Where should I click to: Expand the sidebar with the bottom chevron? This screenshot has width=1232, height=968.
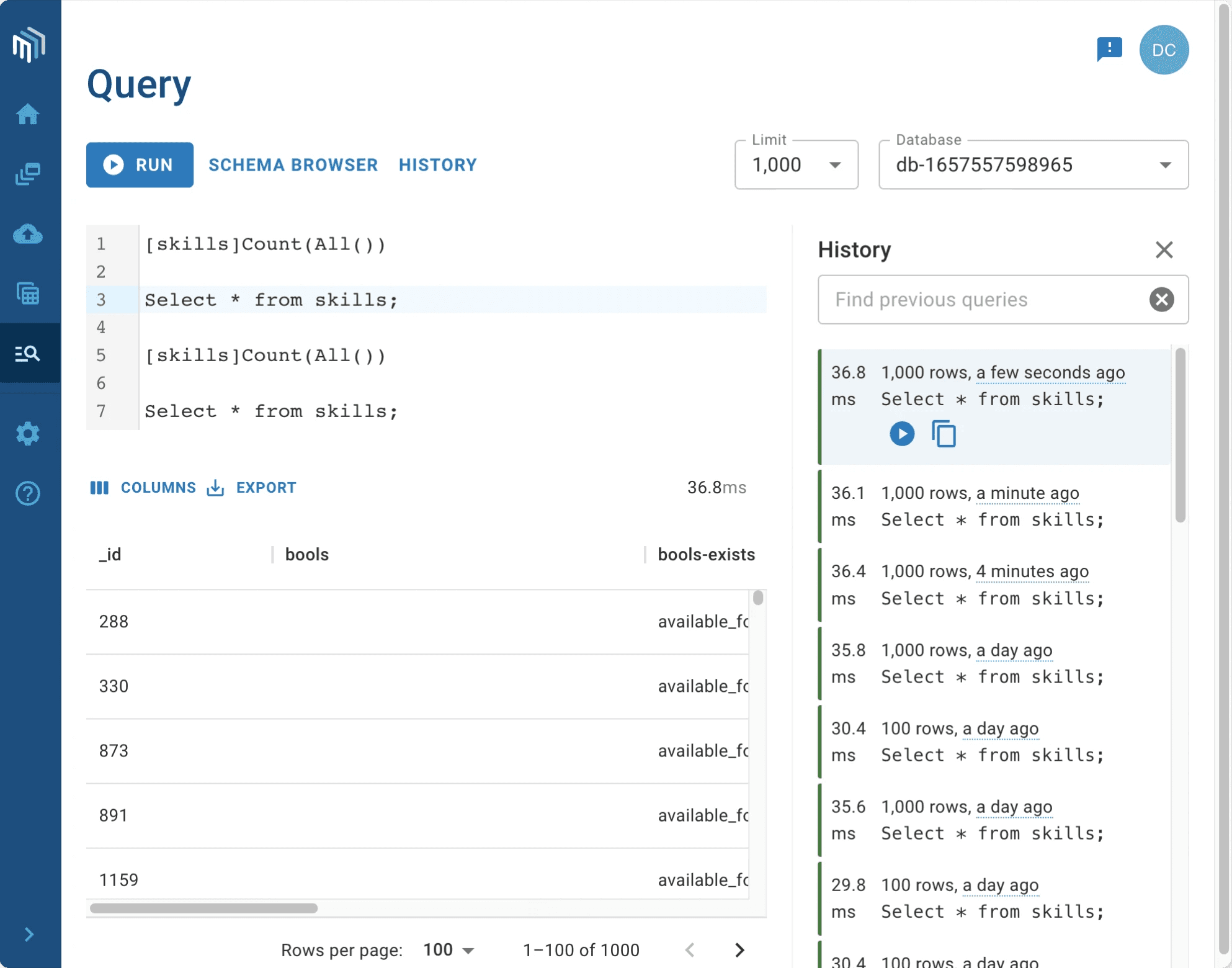[29, 934]
